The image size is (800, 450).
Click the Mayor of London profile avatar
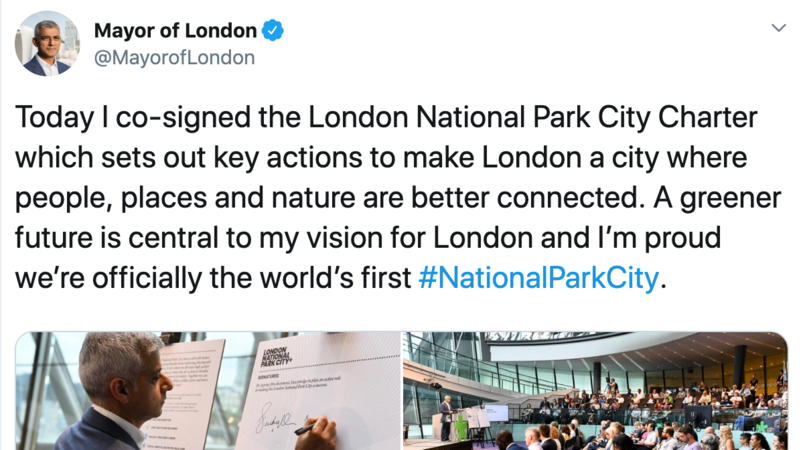47,44
